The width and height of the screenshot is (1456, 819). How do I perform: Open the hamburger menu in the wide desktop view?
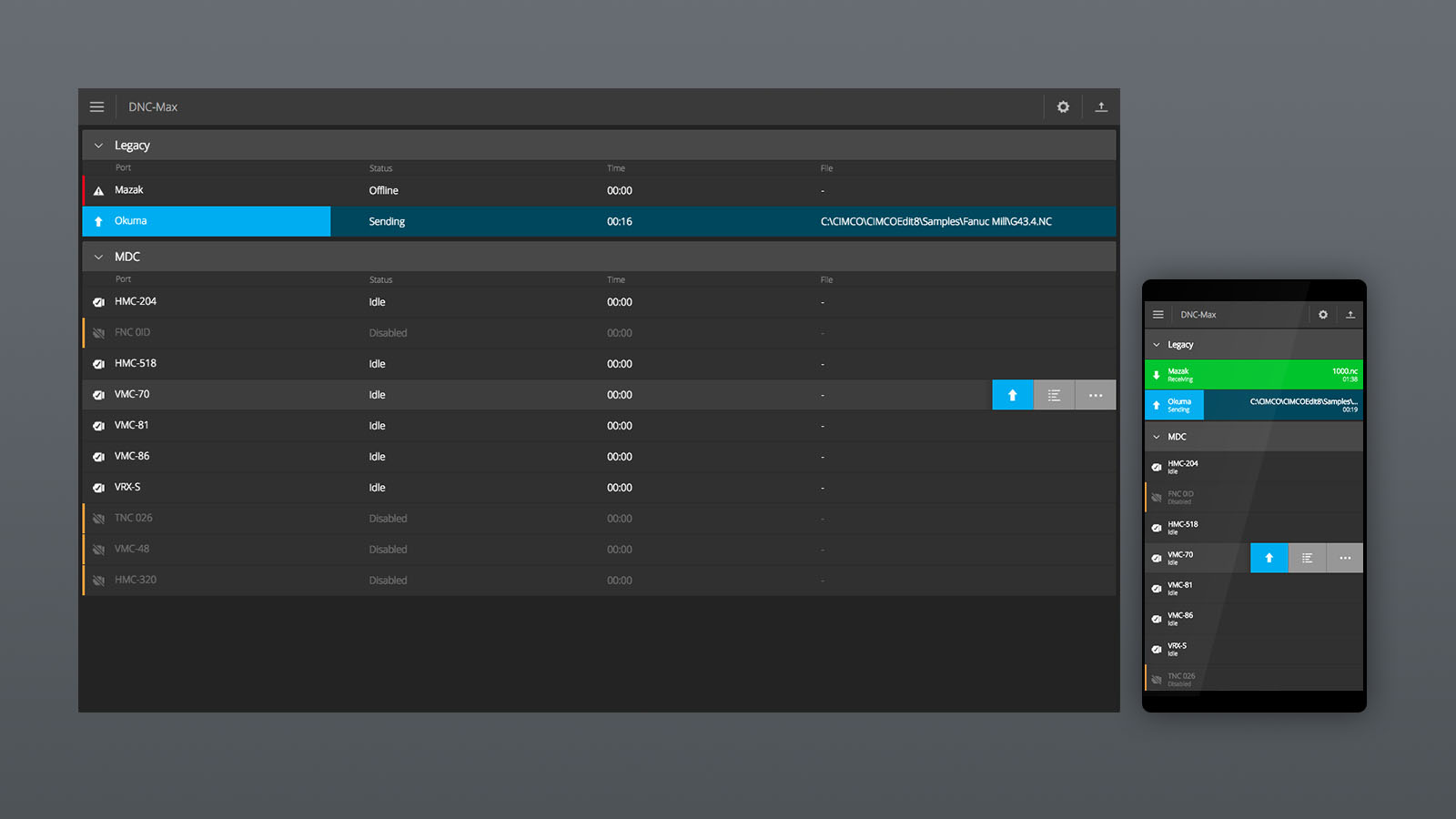(x=96, y=107)
